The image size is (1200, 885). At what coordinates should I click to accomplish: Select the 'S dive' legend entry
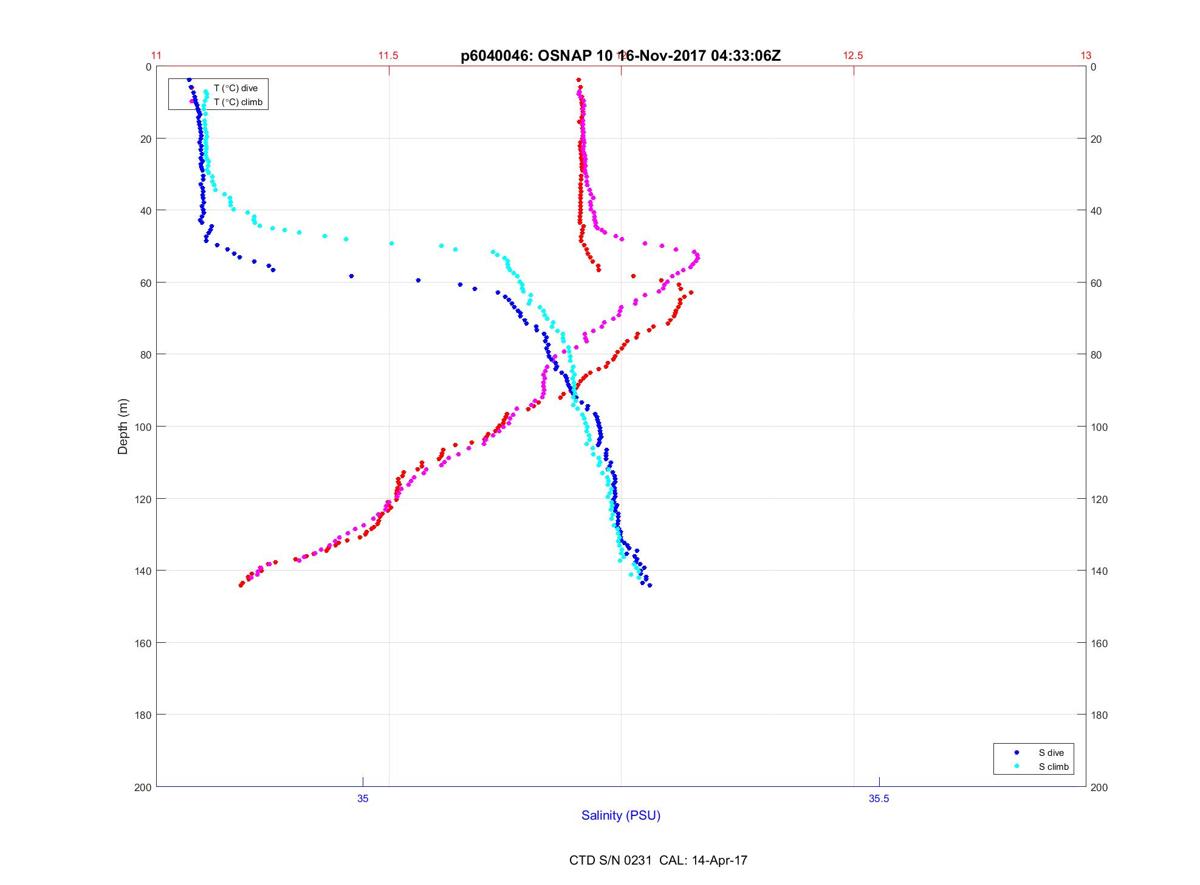tap(1050, 751)
